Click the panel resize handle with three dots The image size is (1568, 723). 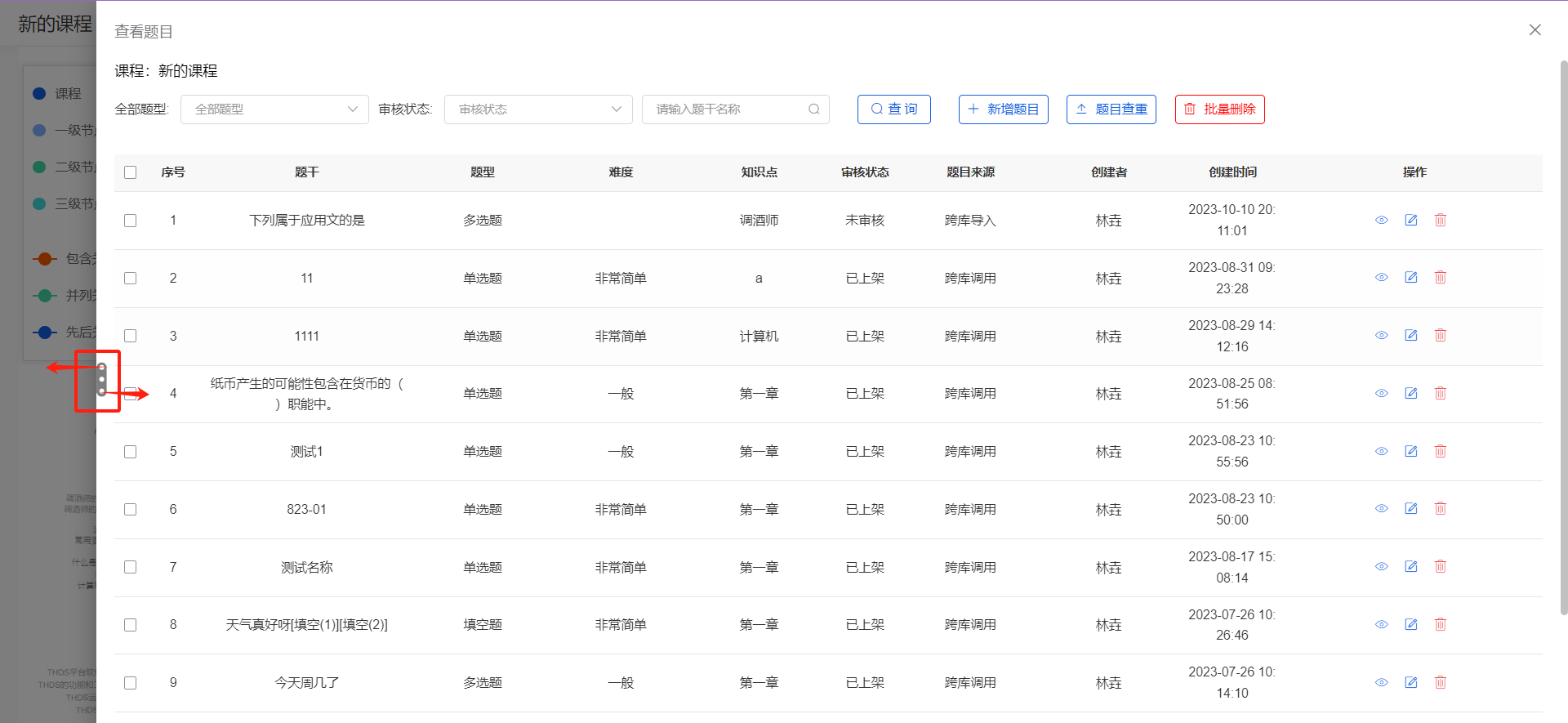click(x=102, y=380)
